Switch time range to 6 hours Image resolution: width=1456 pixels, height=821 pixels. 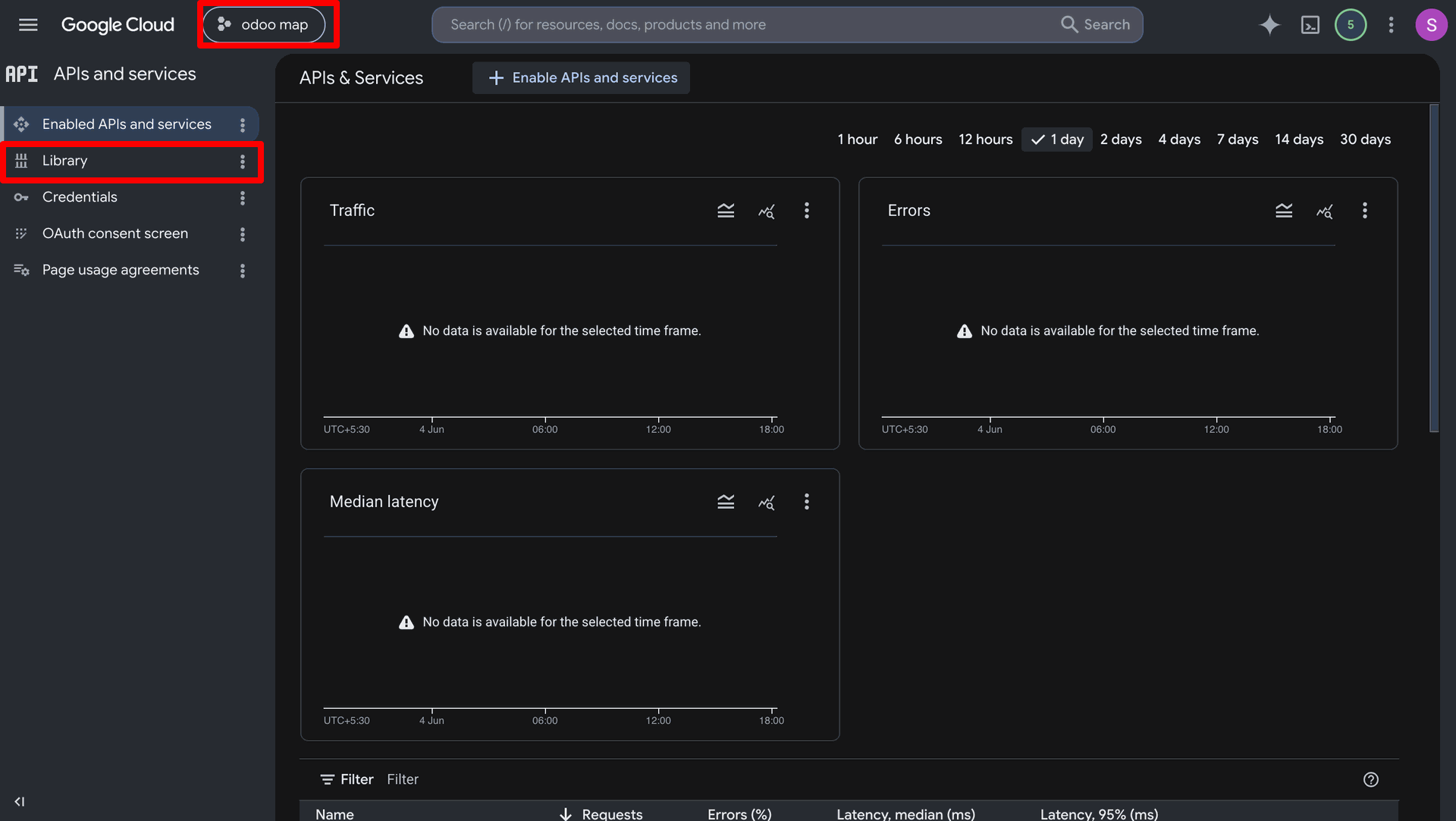918,139
